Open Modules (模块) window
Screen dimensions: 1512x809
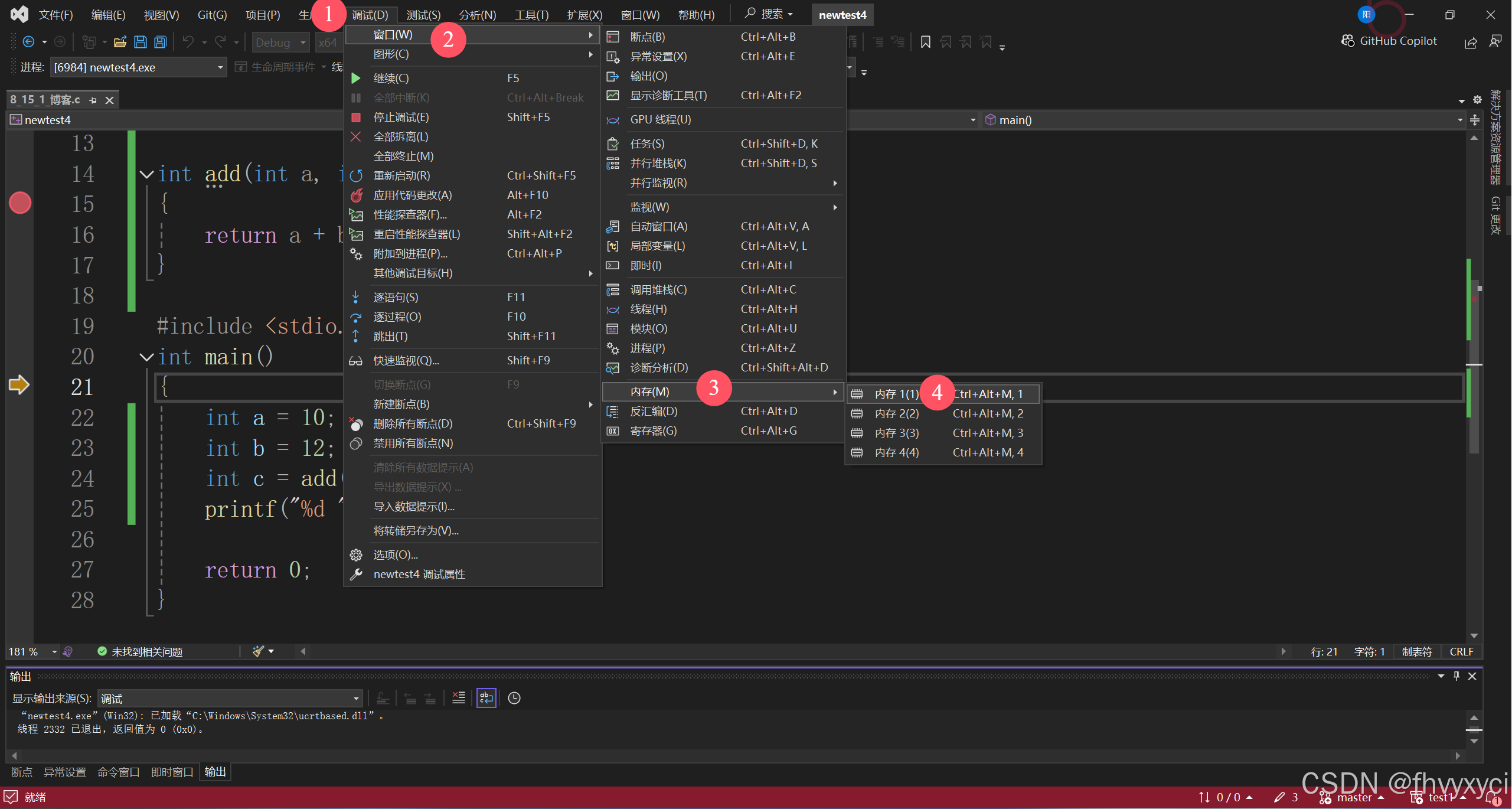pos(723,328)
